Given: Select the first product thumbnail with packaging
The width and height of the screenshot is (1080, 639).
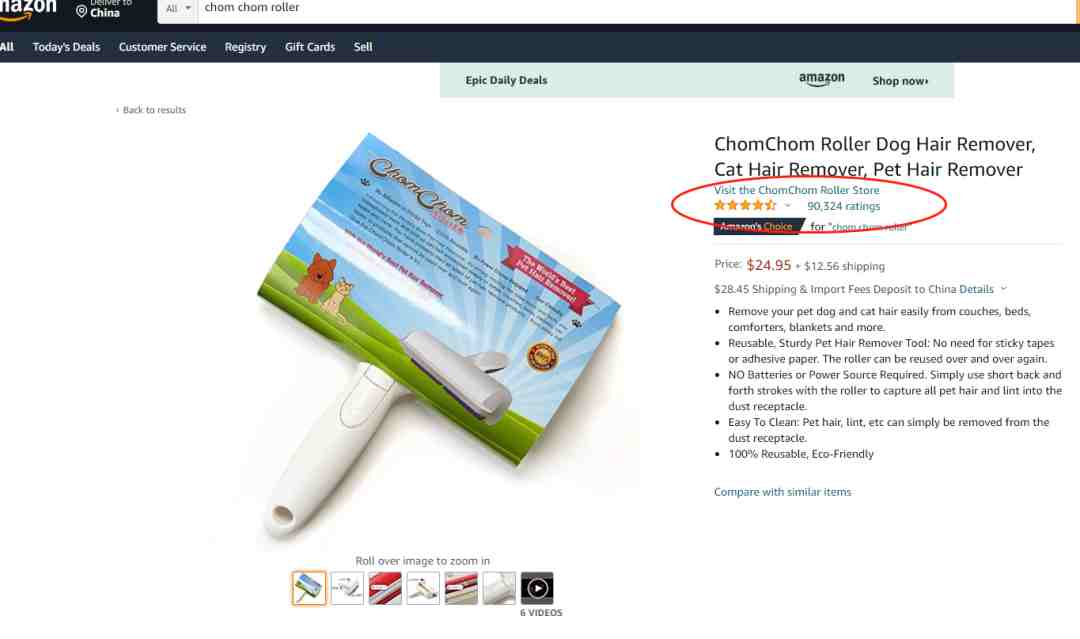Looking at the screenshot, I should point(309,589).
